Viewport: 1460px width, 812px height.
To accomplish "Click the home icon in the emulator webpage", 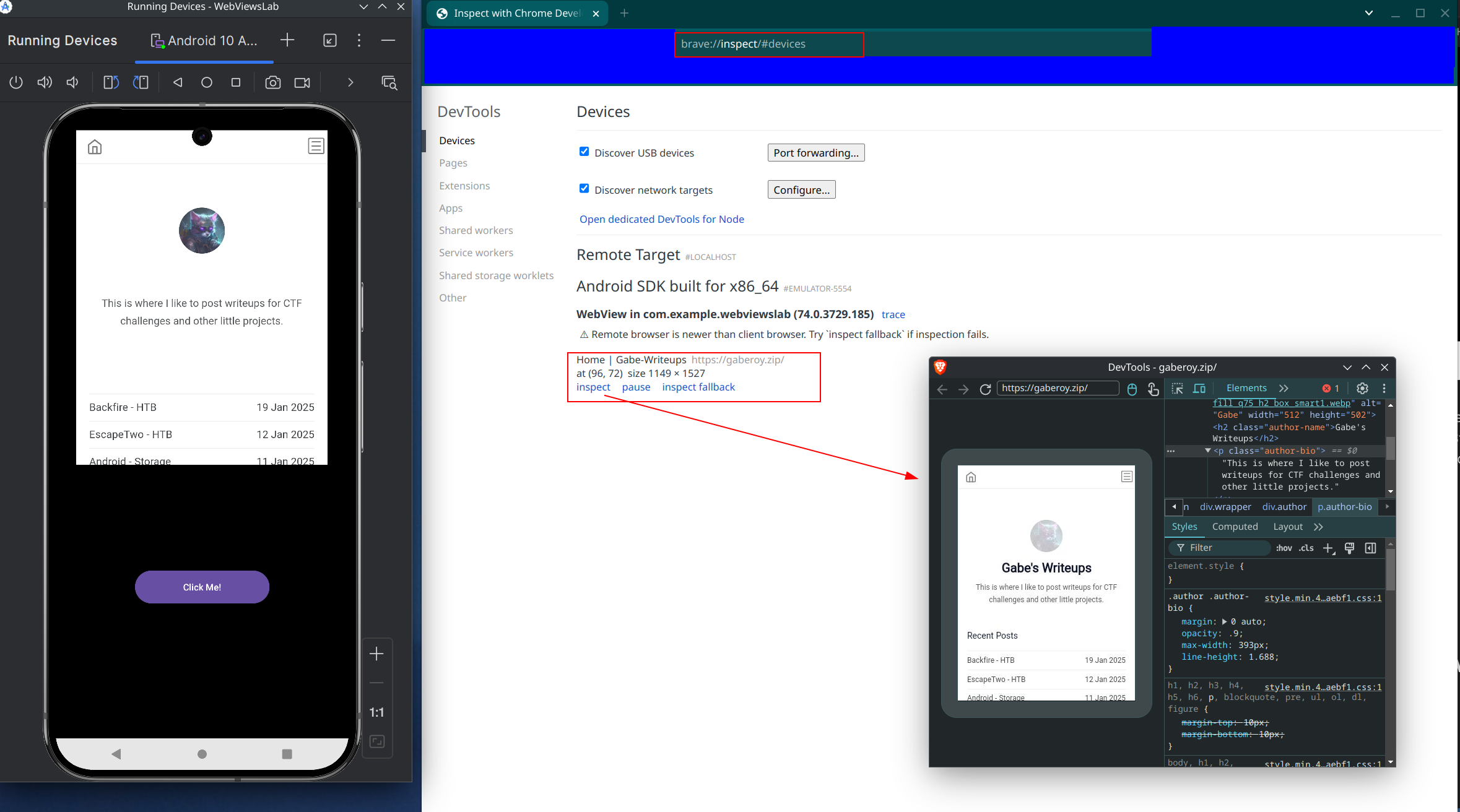I will 95,147.
